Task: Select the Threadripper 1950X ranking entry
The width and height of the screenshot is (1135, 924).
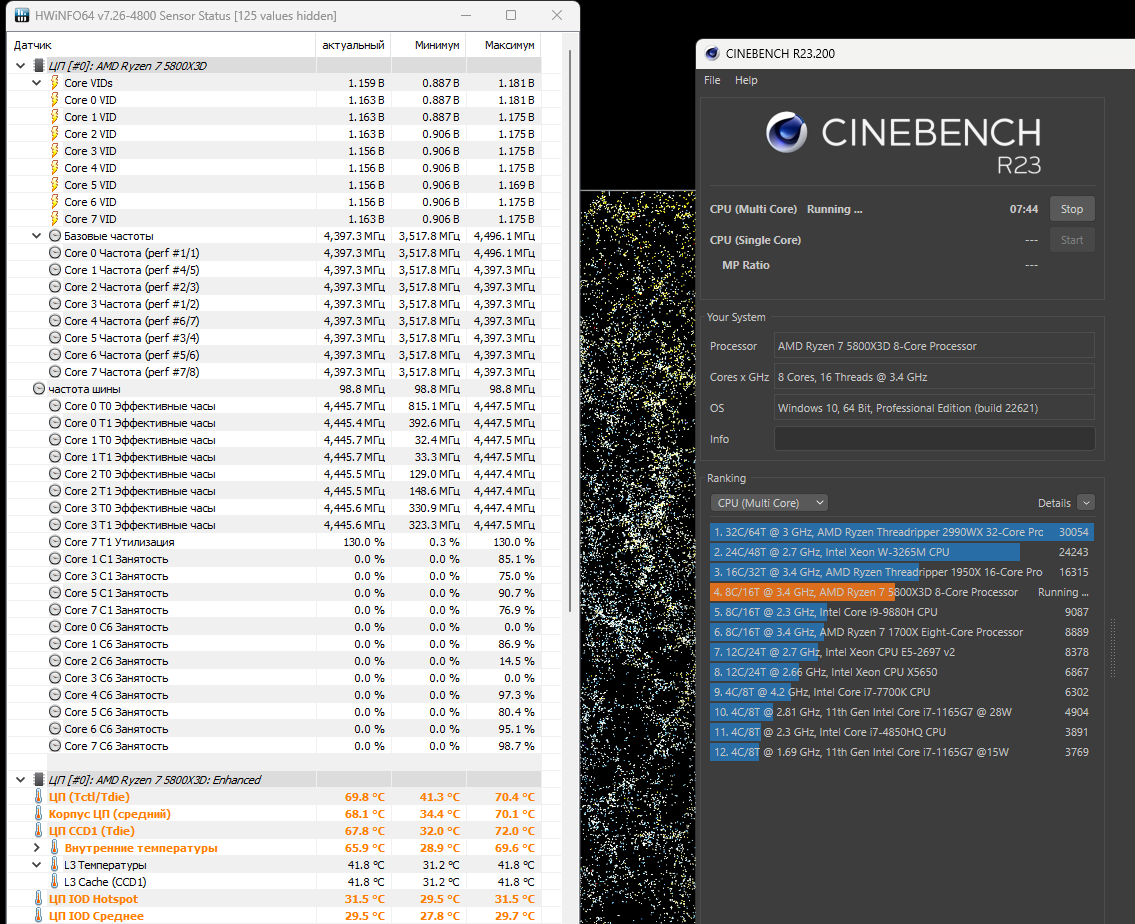Action: point(902,572)
